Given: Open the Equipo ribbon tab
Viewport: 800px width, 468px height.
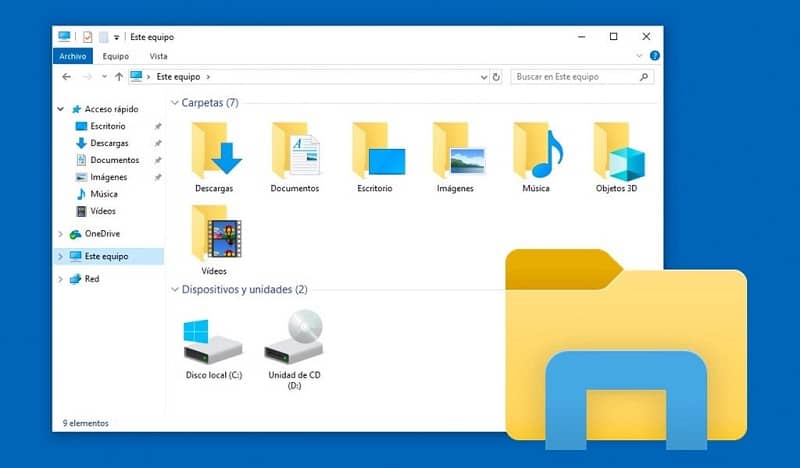Looking at the screenshot, I should [x=116, y=56].
